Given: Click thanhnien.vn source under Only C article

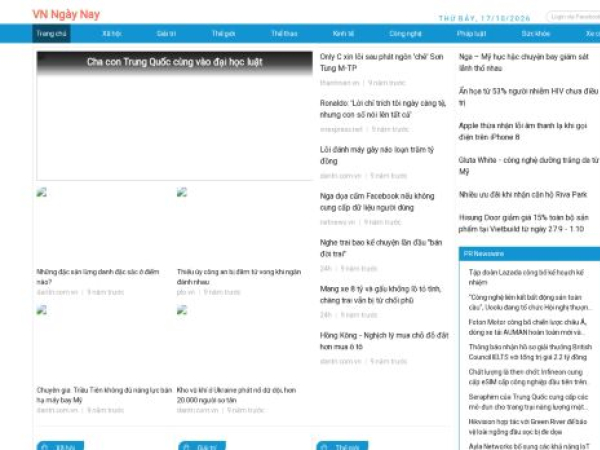Looking at the screenshot, I should [339, 83].
